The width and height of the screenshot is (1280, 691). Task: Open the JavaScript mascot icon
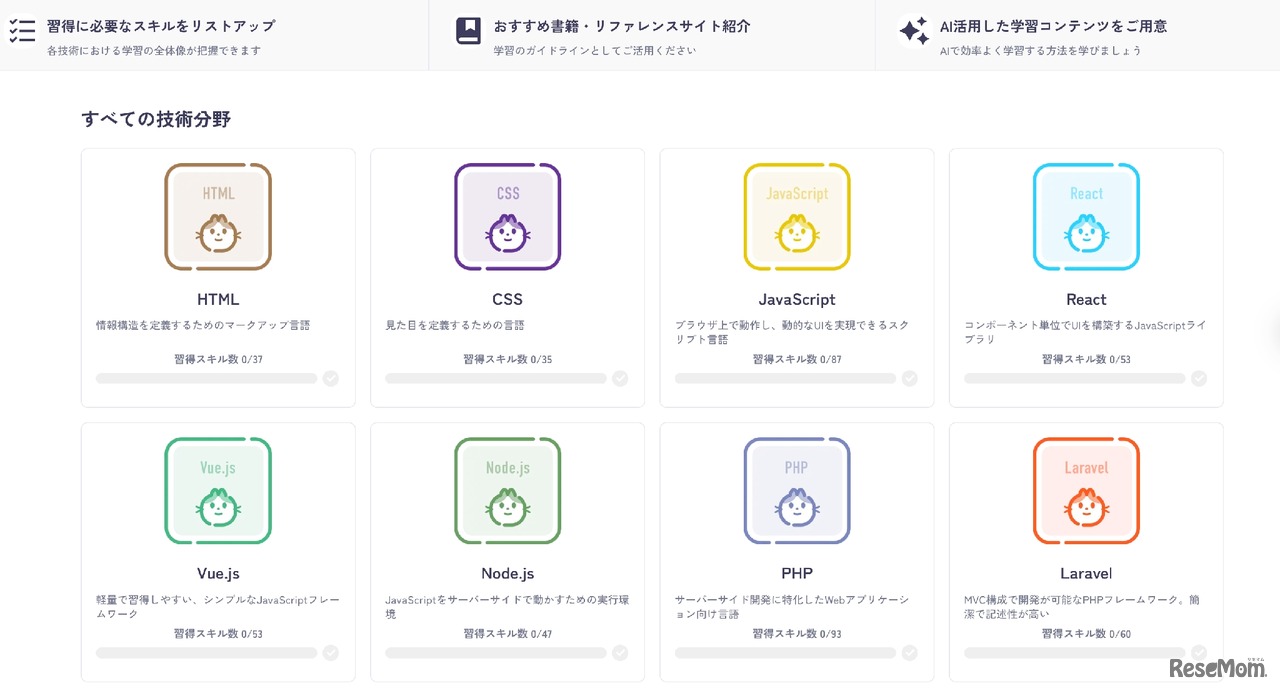[x=796, y=216]
